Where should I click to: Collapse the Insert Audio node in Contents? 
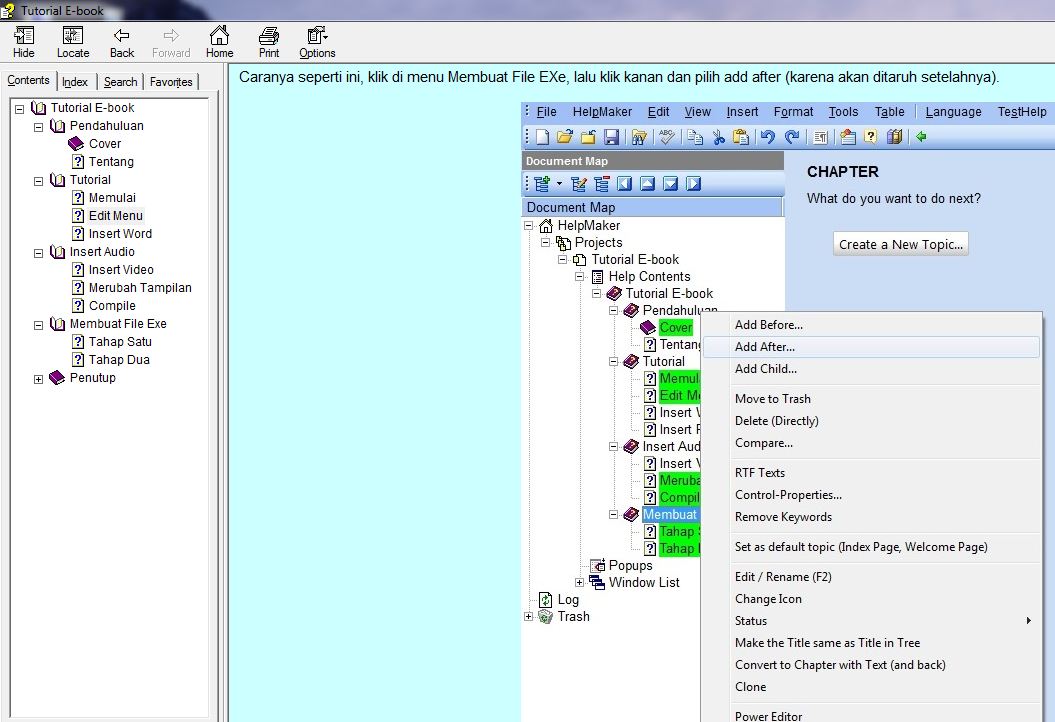(x=38, y=252)
